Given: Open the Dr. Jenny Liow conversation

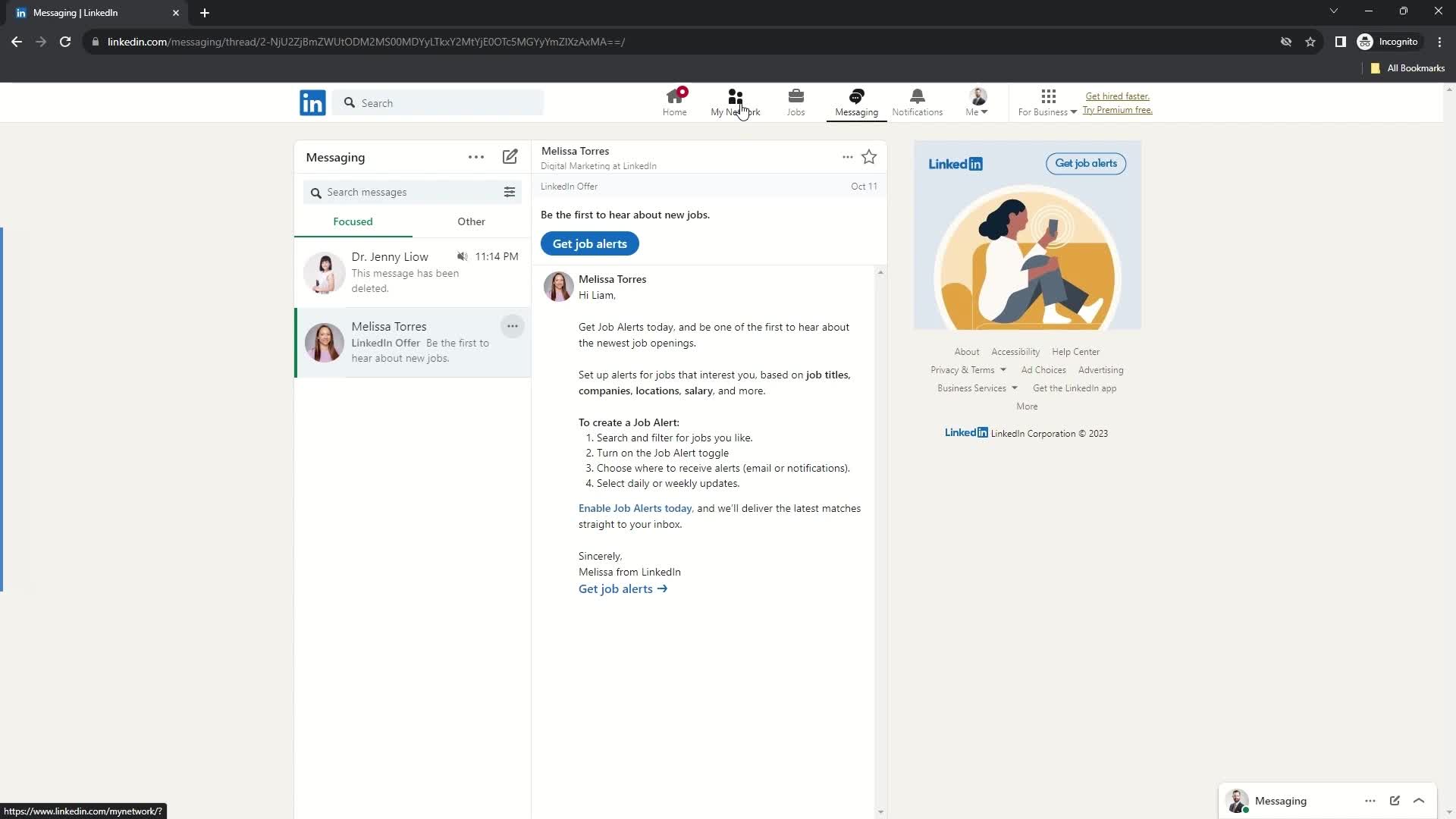Looking at the screenshot, I should tap(413, 272).
